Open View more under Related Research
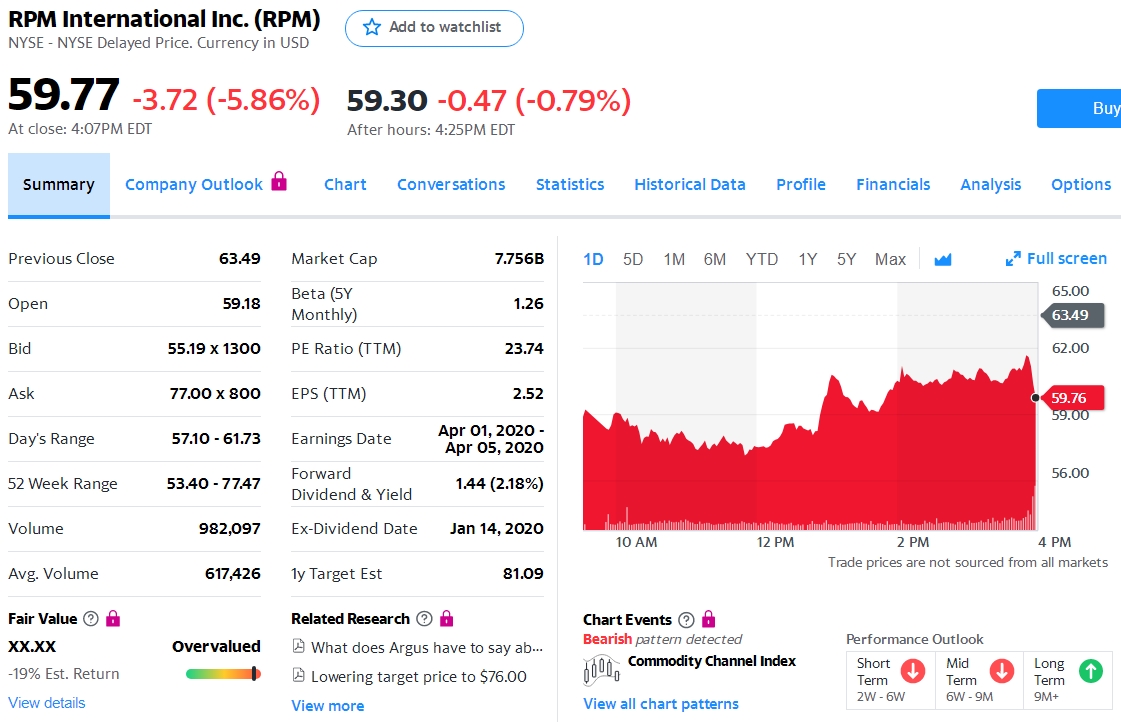This screenshot has height=722, width=1121. 327,706
